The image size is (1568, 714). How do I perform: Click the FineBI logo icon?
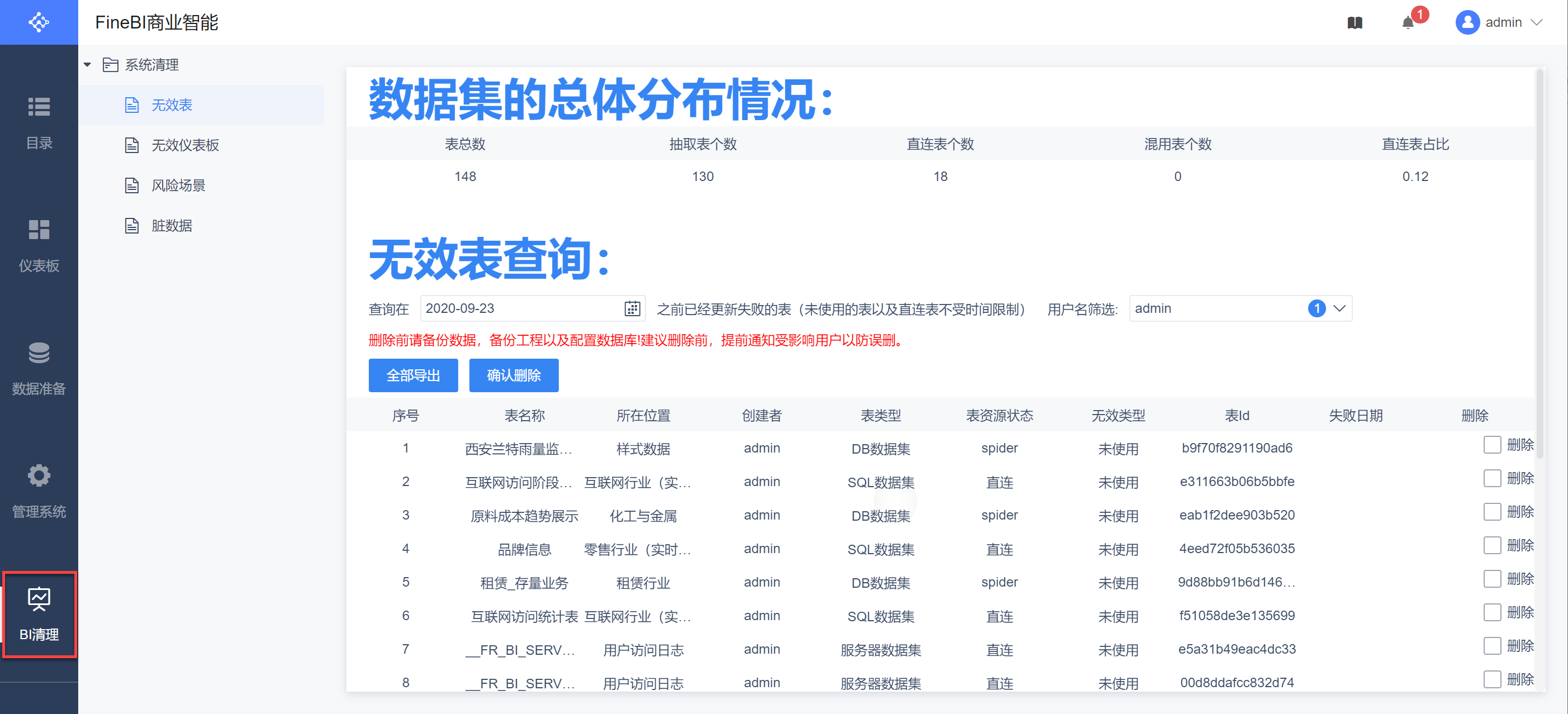point(39,22)
